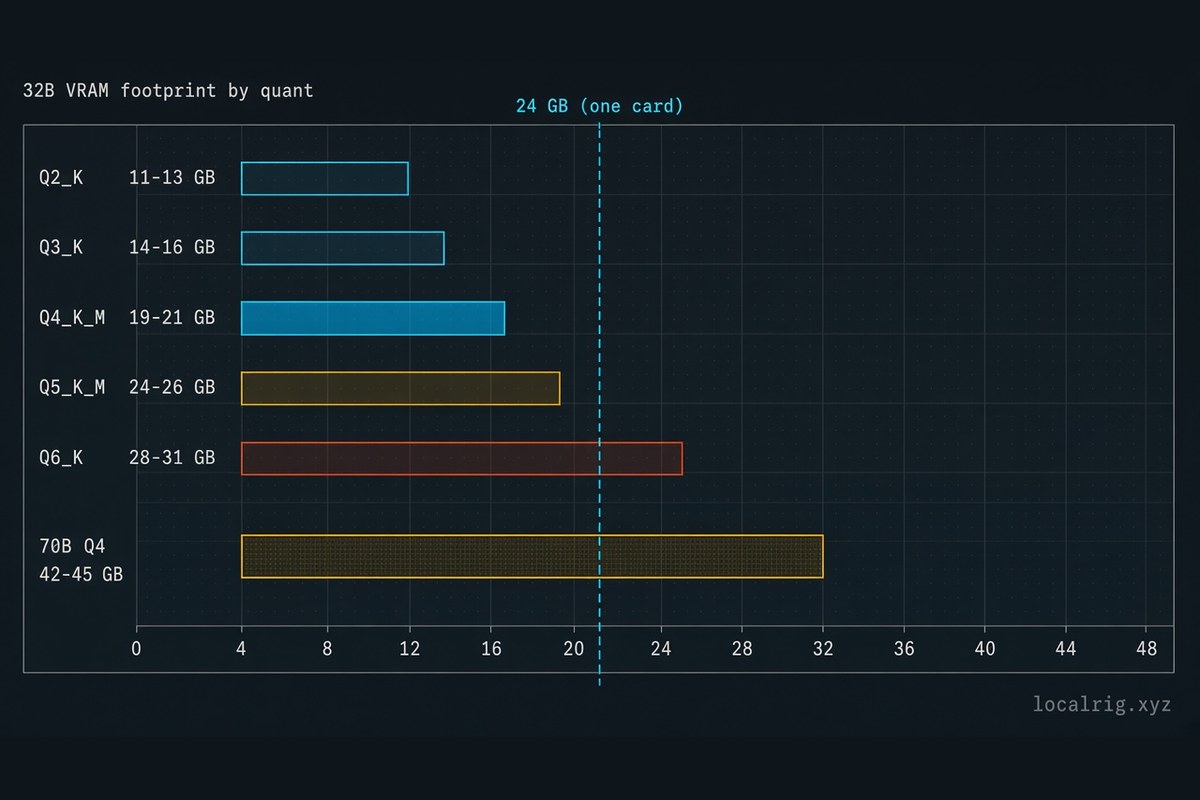This screenshot has width=1200, height=800.
Task: Select the Q2_K bar
Action: click(325, 178)
